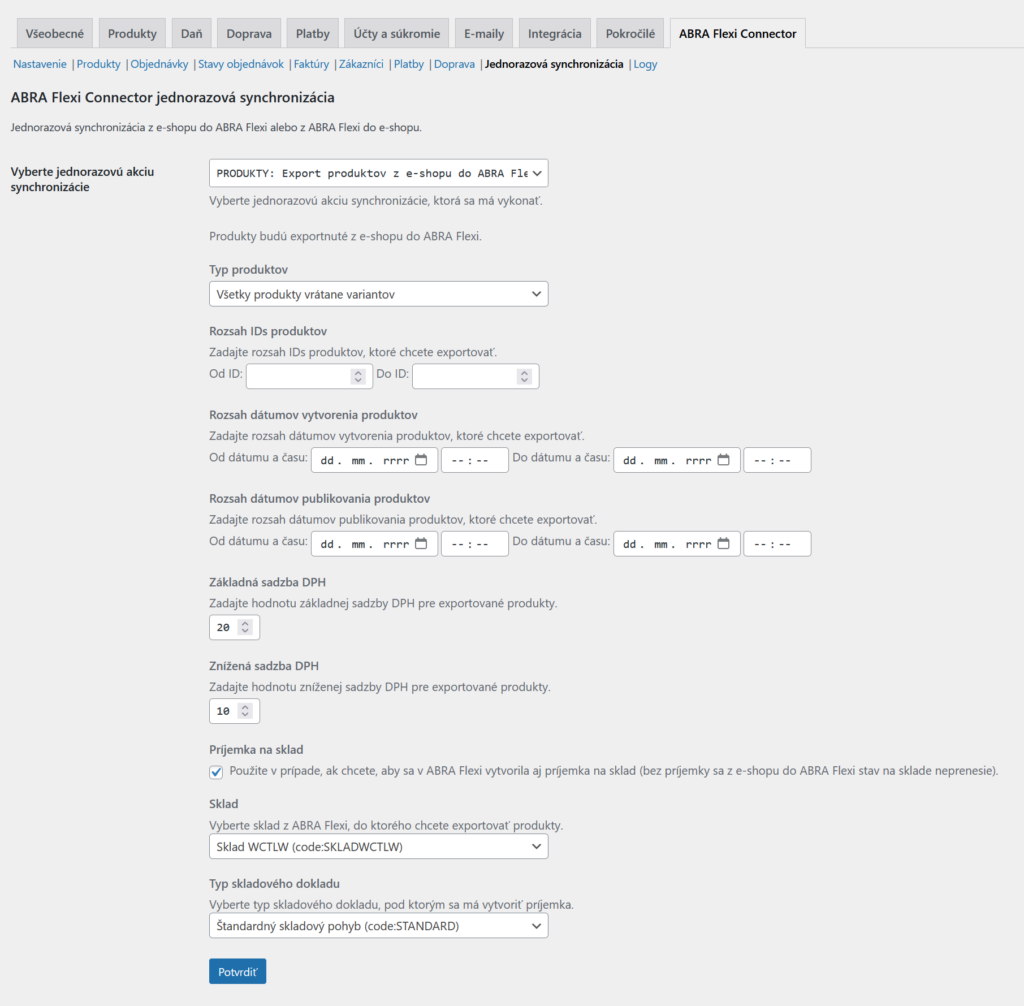Viewport: 1024px width, 1006px height.
Task: Uncheck the Príjemka na sklad checkbox
Action: point(216,771)
